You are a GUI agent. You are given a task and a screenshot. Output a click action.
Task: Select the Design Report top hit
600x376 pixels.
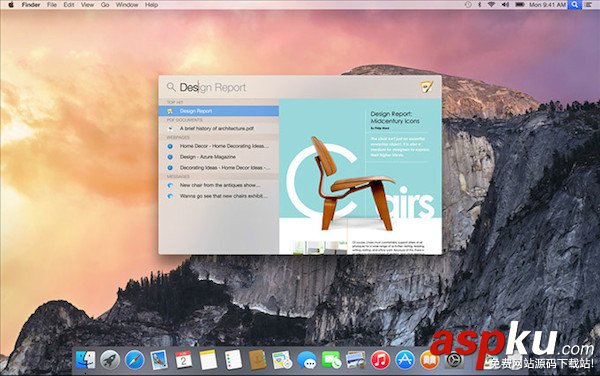[x=218, y=111]
